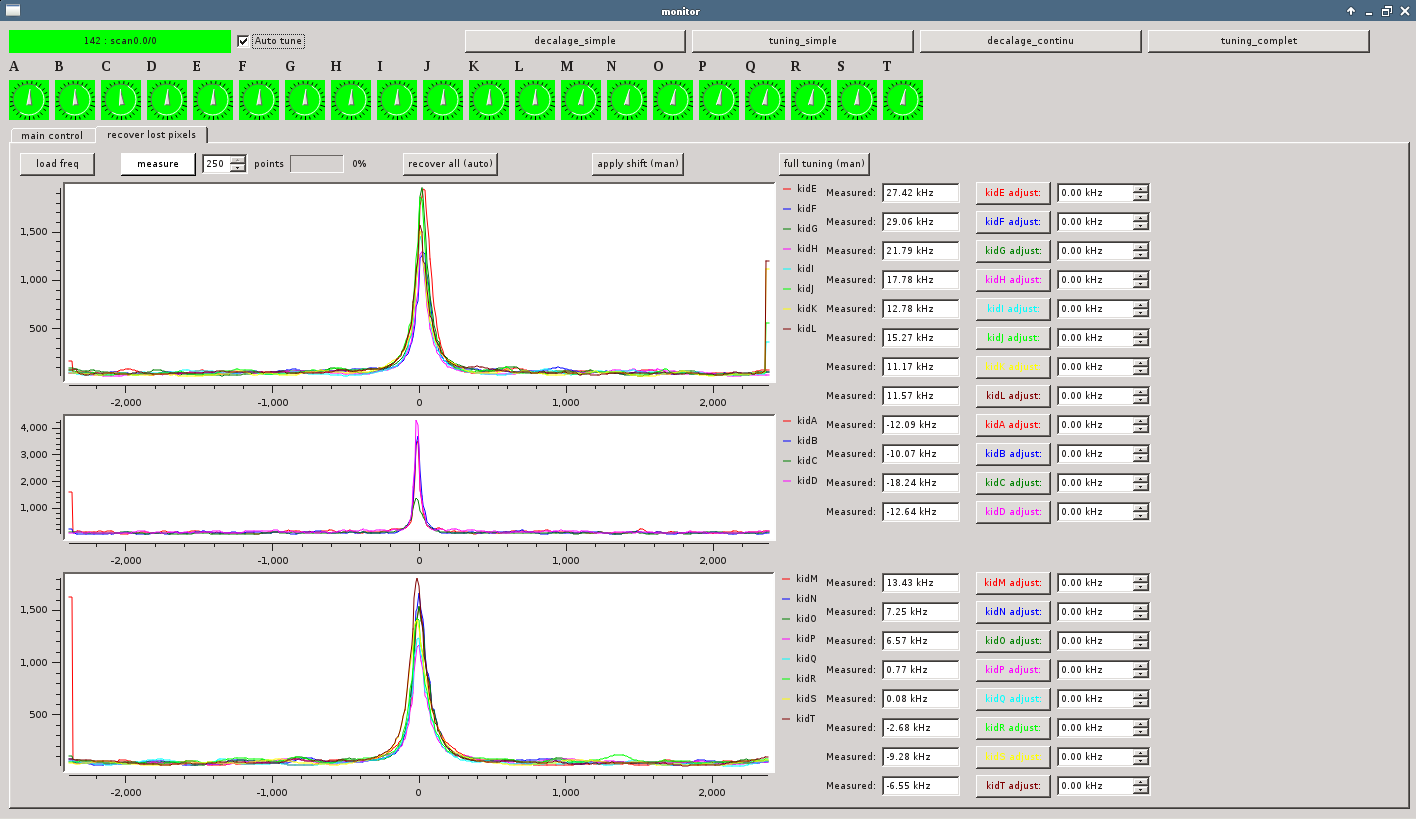Open the dial indicator under letter J

coord(443,100)
